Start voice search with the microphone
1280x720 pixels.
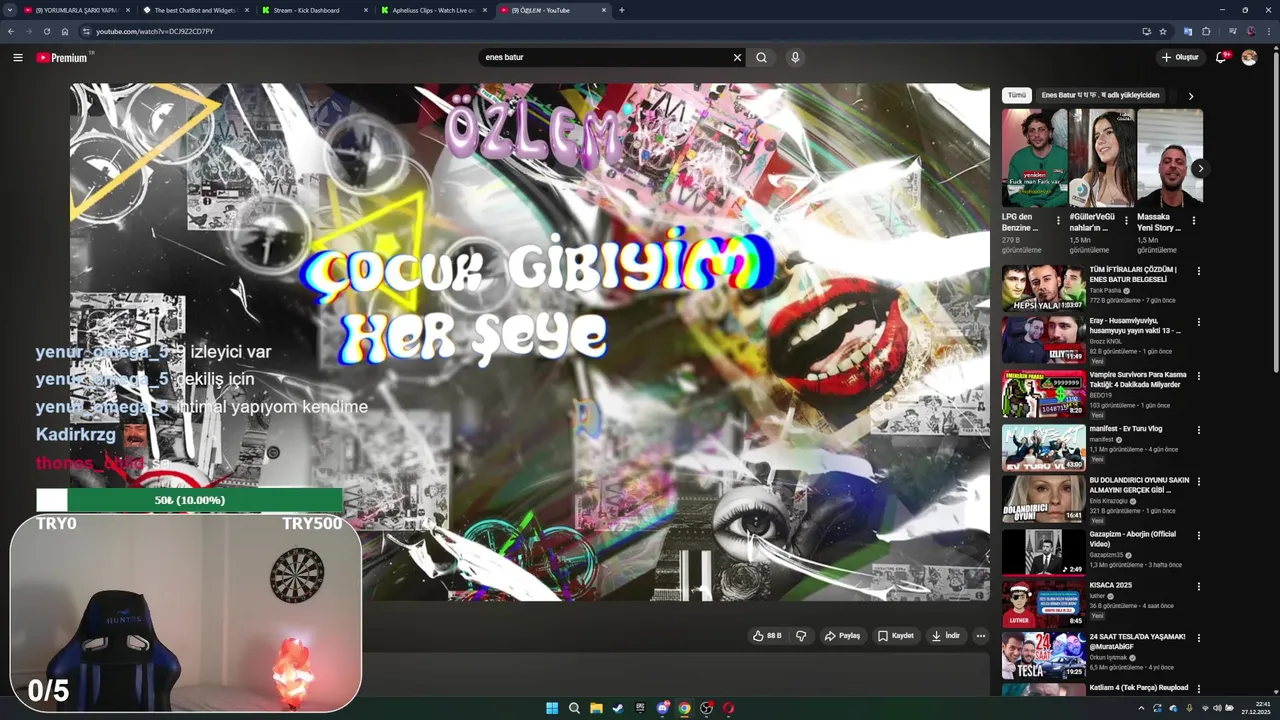point(795,57)
